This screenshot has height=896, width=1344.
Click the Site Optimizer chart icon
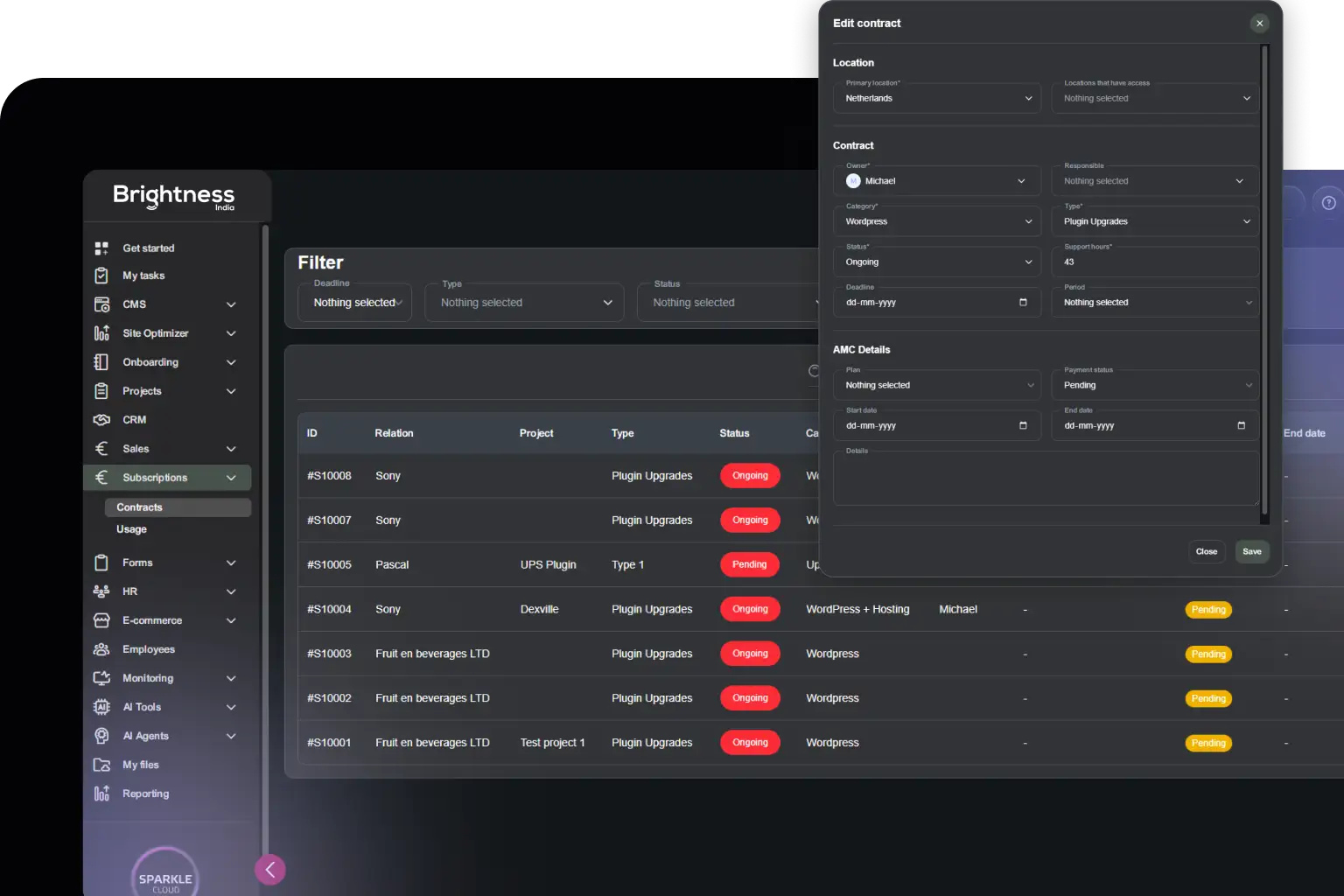[x=101, y=333]
